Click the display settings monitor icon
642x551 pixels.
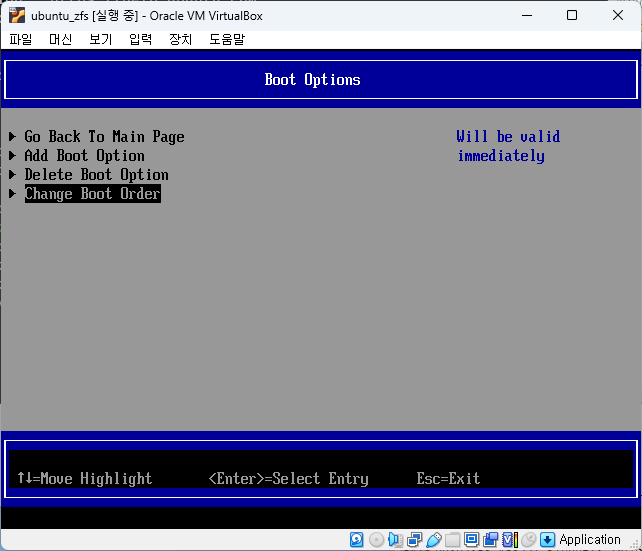(471, 540)
